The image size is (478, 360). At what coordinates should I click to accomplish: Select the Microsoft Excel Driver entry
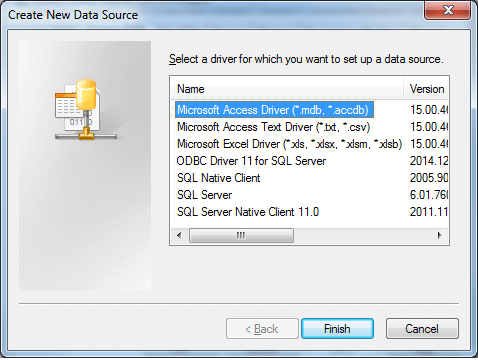pyautogui.click(x=289, y=144)
